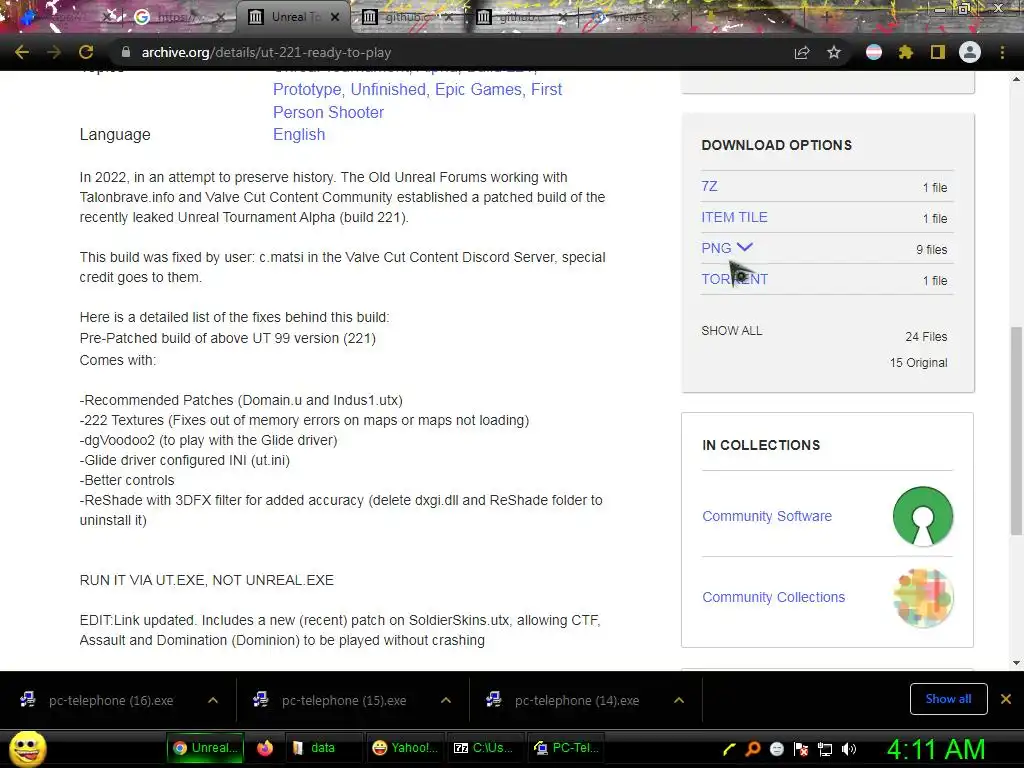Close the downloads bar
The width and height of the screenshot is (1024, 768).
coord(1006,699)
